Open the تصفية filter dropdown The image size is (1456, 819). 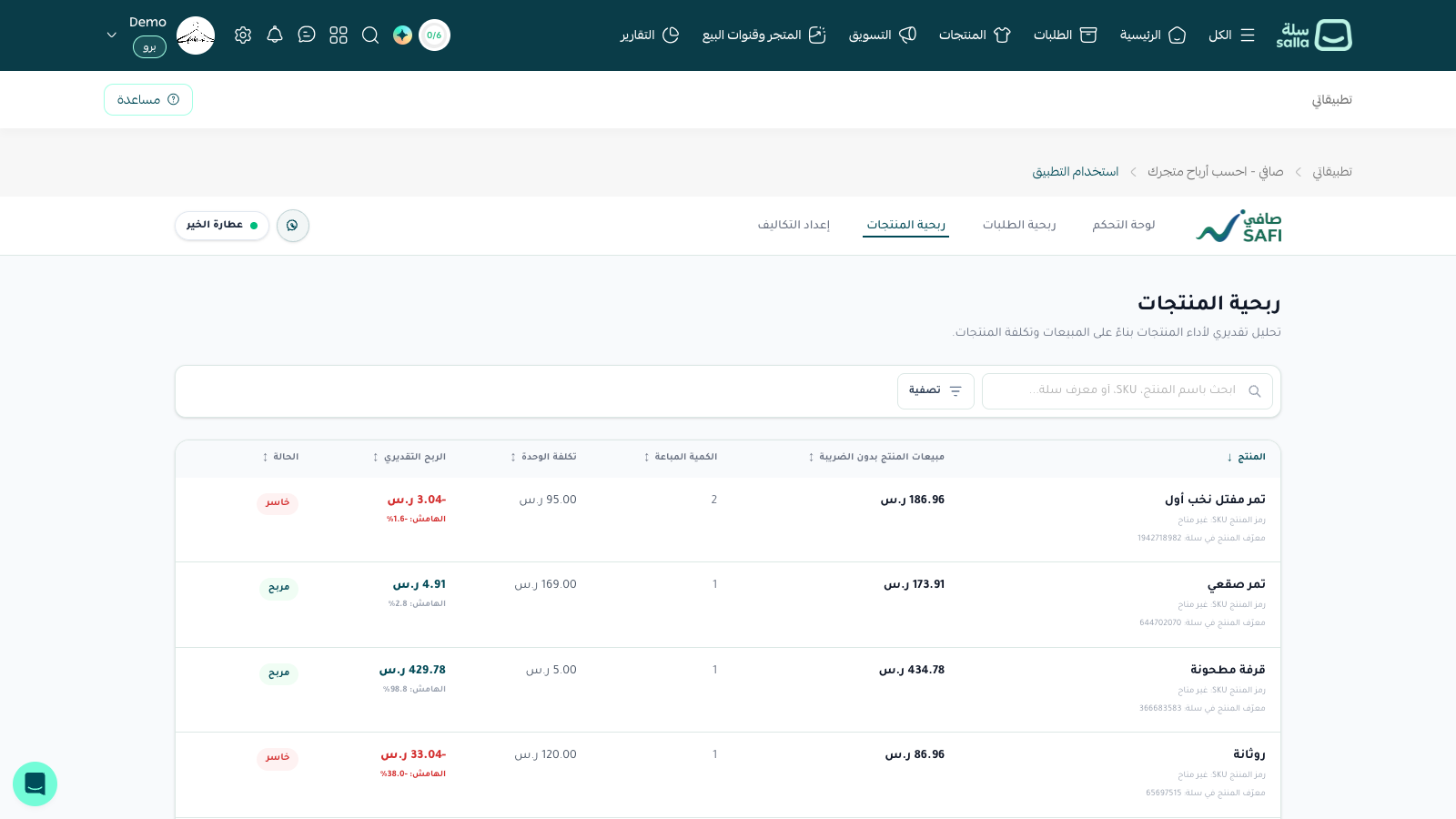pos(935,391)
